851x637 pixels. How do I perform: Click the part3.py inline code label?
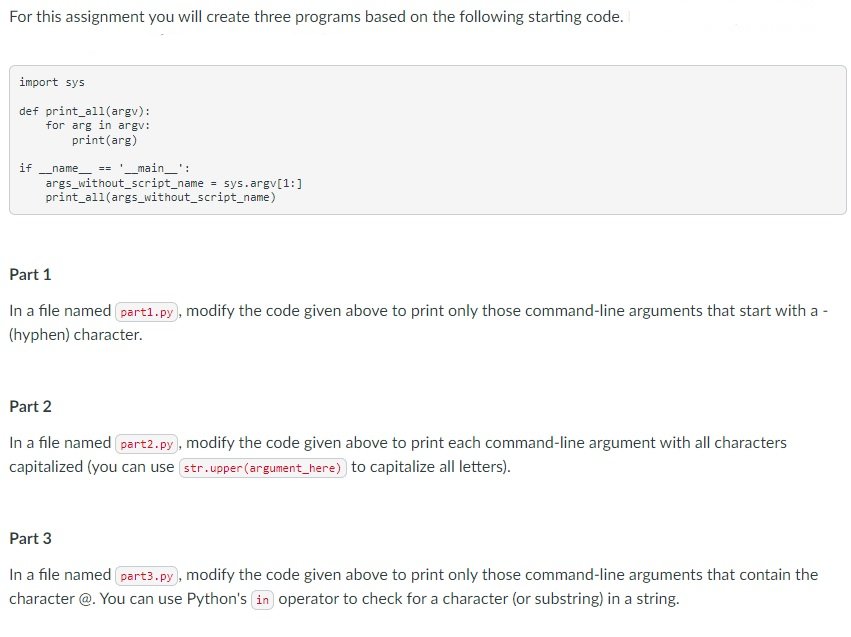[146, 575]
